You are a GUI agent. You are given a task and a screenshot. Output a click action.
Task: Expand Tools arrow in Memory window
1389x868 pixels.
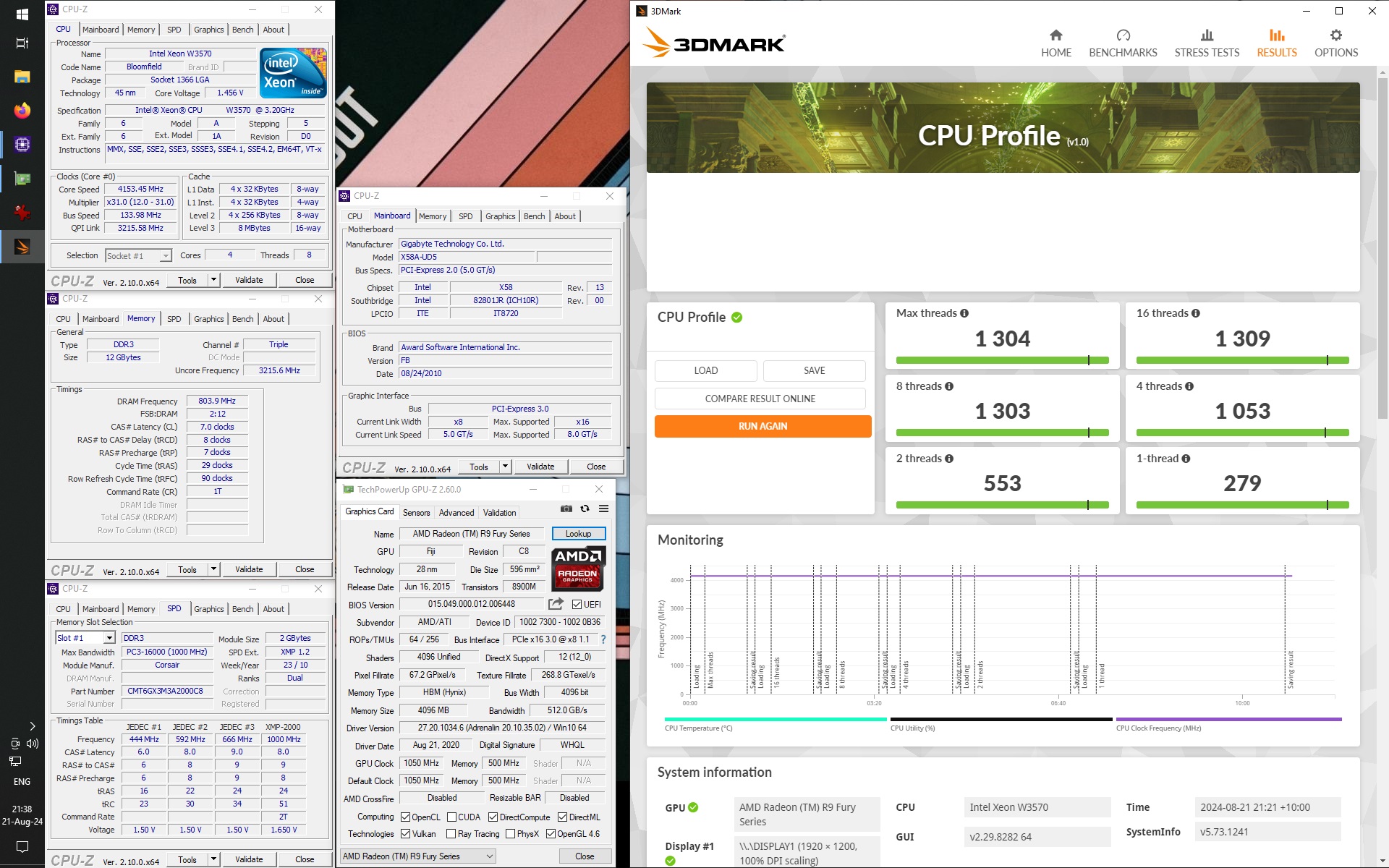(x=213, y=569)
